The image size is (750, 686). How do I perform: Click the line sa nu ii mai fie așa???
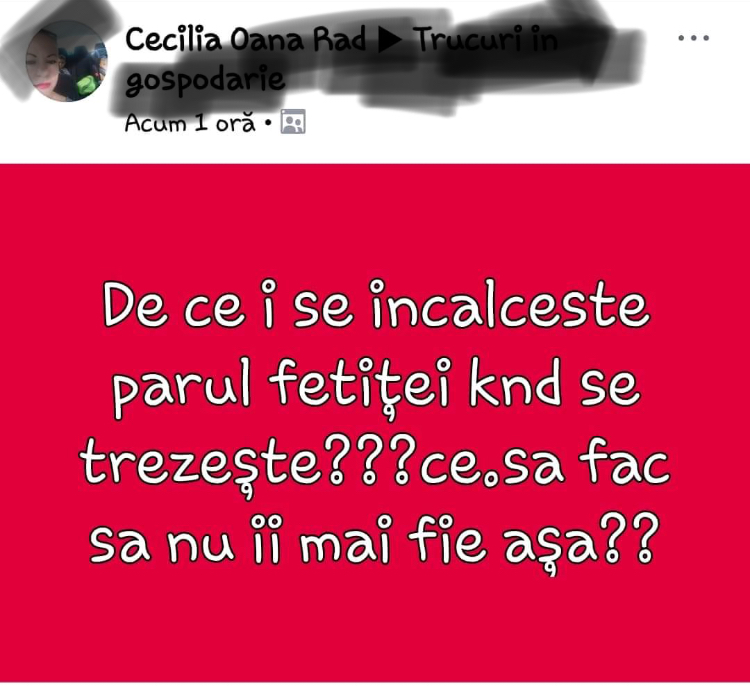click(x=375, y=541)
